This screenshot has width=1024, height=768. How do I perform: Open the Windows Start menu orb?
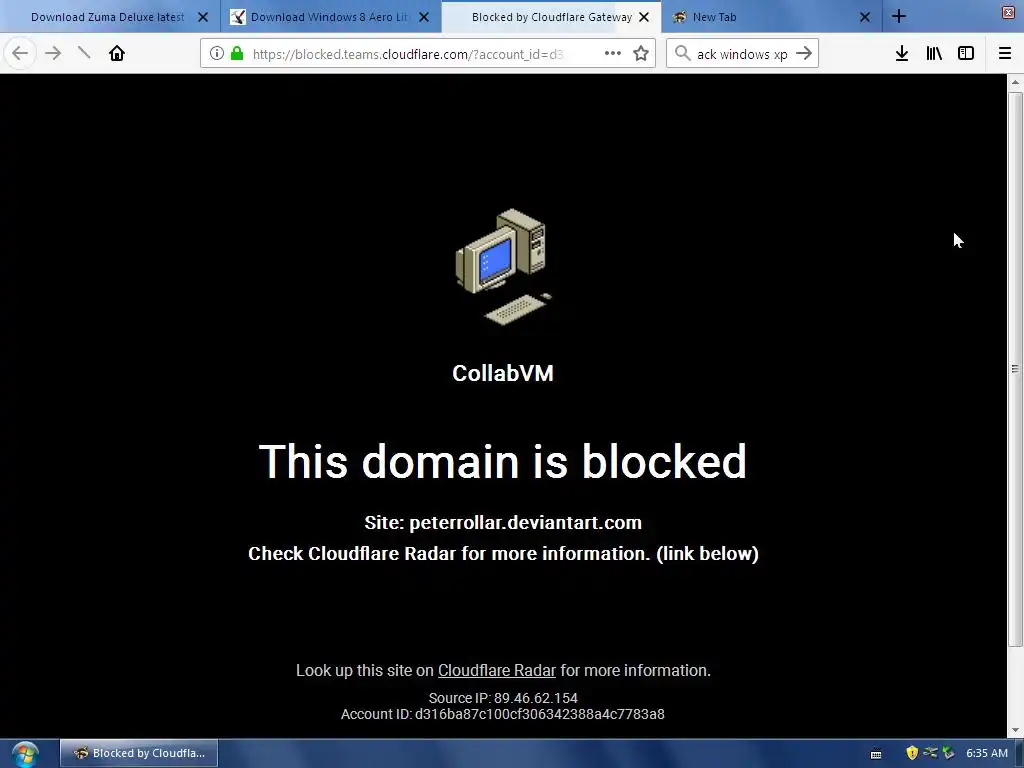tap(25, 754)
